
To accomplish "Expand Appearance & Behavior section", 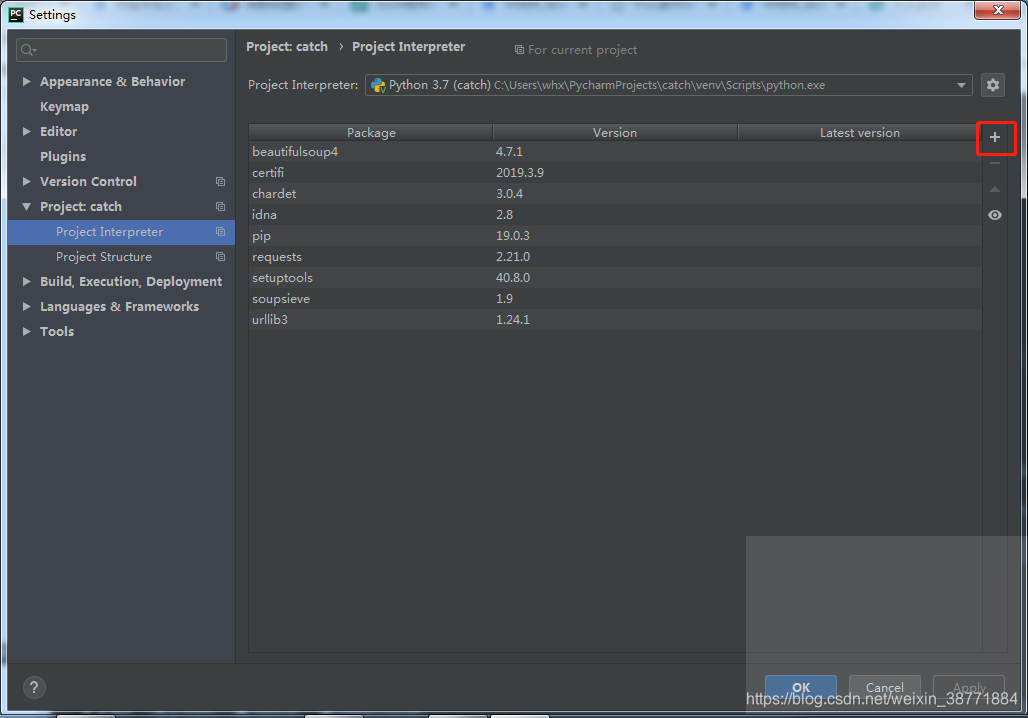I will (27, 81).
